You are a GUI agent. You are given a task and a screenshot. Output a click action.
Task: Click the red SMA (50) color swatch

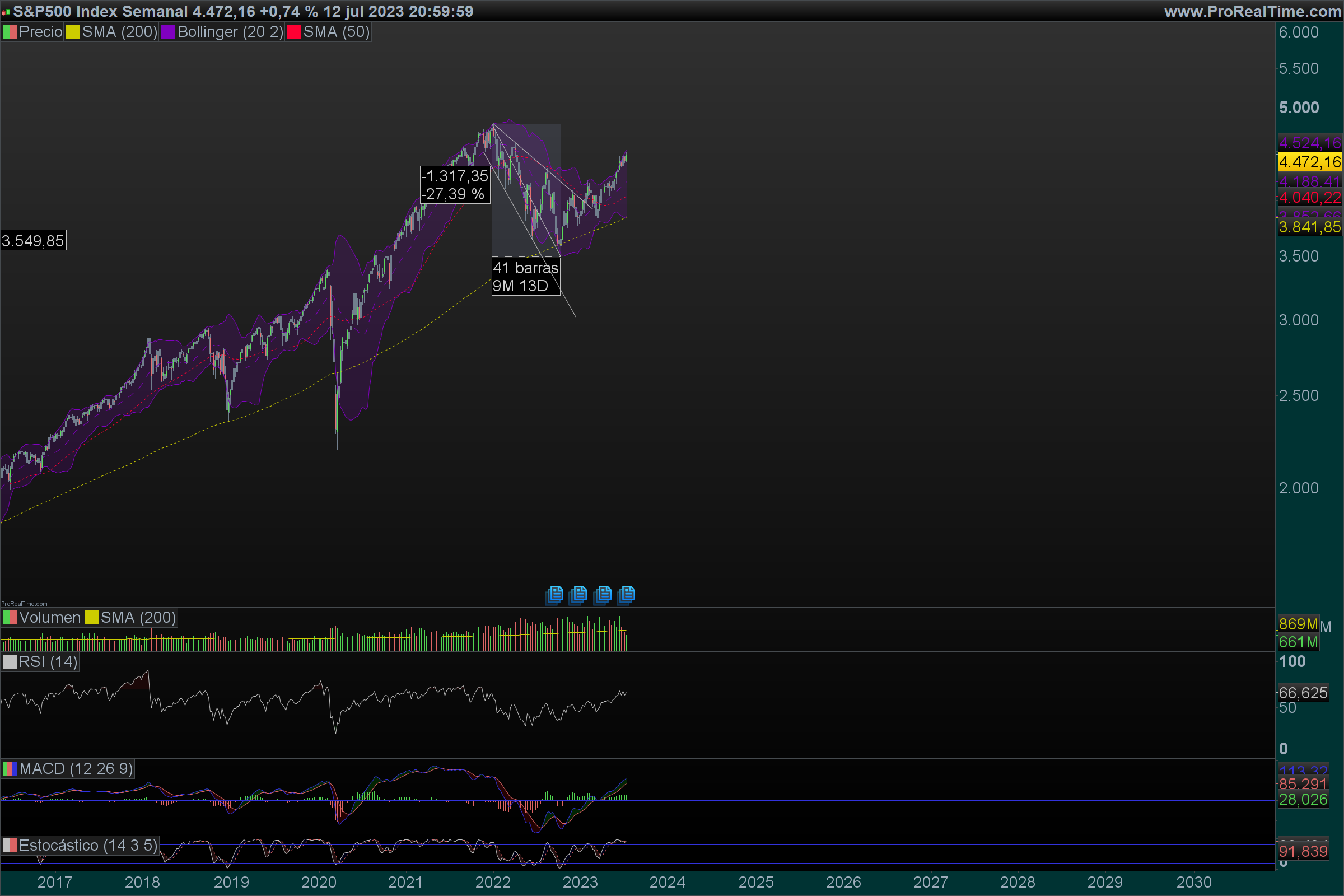pyautogui.click(x=293, y=32)
